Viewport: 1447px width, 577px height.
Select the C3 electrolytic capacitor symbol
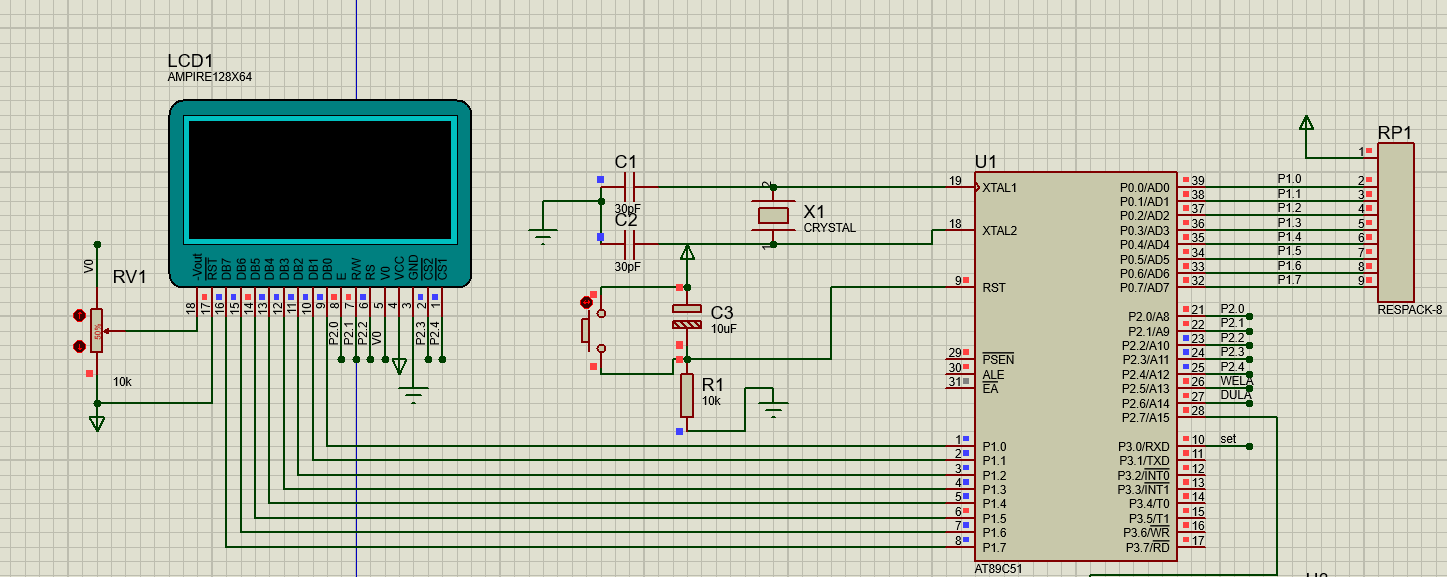687,318
